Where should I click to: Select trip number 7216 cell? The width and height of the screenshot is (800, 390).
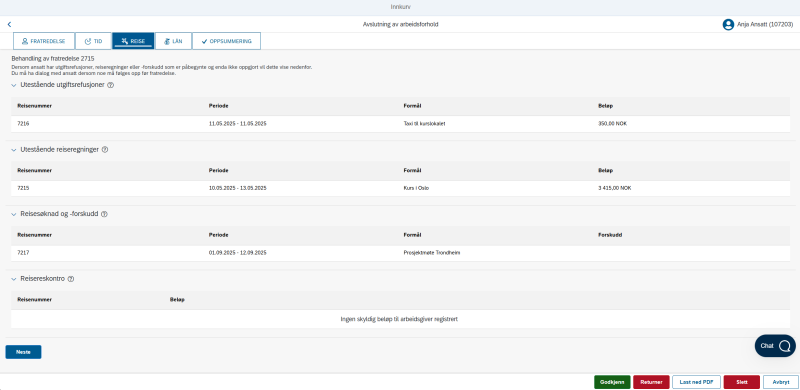(x=23, y=124)
